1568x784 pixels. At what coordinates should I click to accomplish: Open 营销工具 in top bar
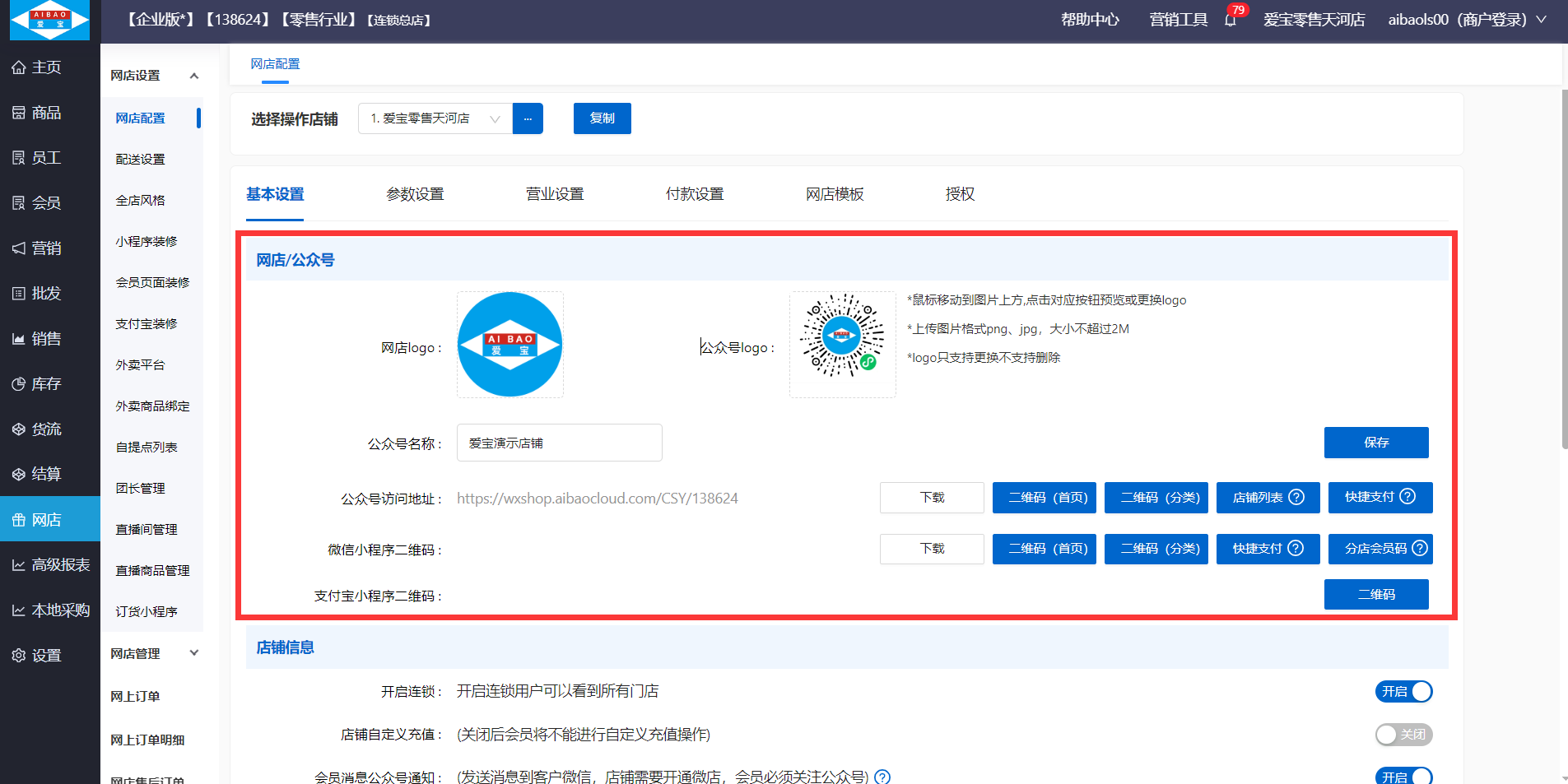click(x=1179, y=20)
